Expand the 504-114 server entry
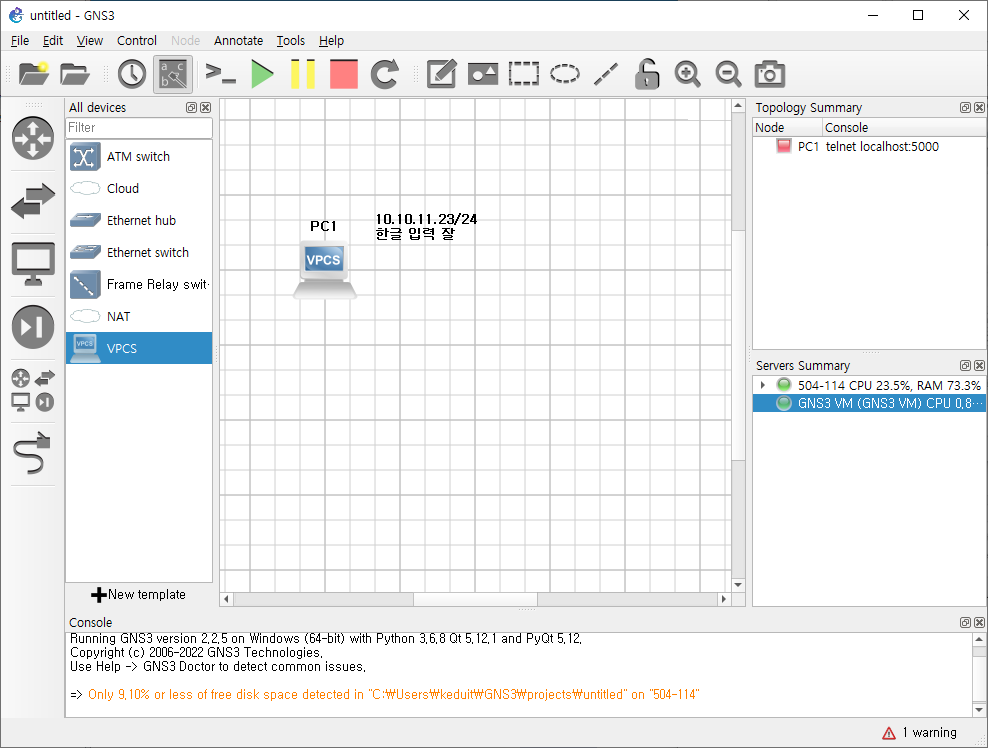This screenshot has width=988, height=748. coord(762,385)
